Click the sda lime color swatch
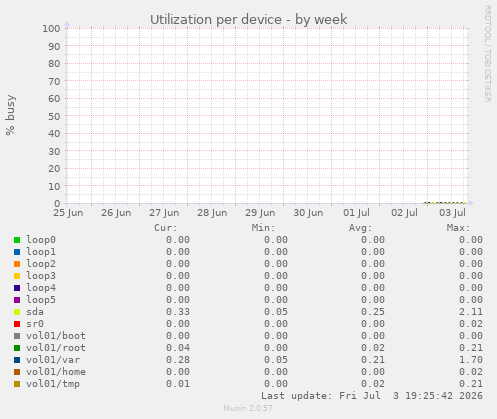This screenshot has width=497, height=419. 17,312
